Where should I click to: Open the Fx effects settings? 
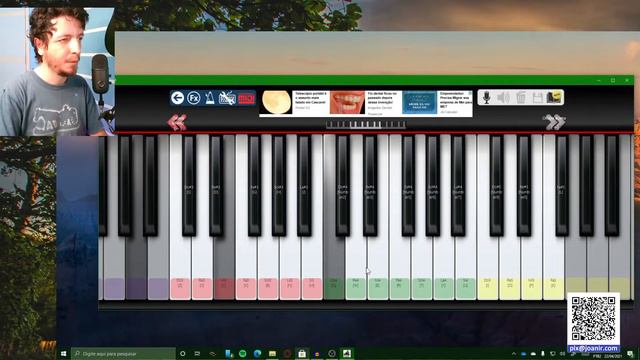193,98
